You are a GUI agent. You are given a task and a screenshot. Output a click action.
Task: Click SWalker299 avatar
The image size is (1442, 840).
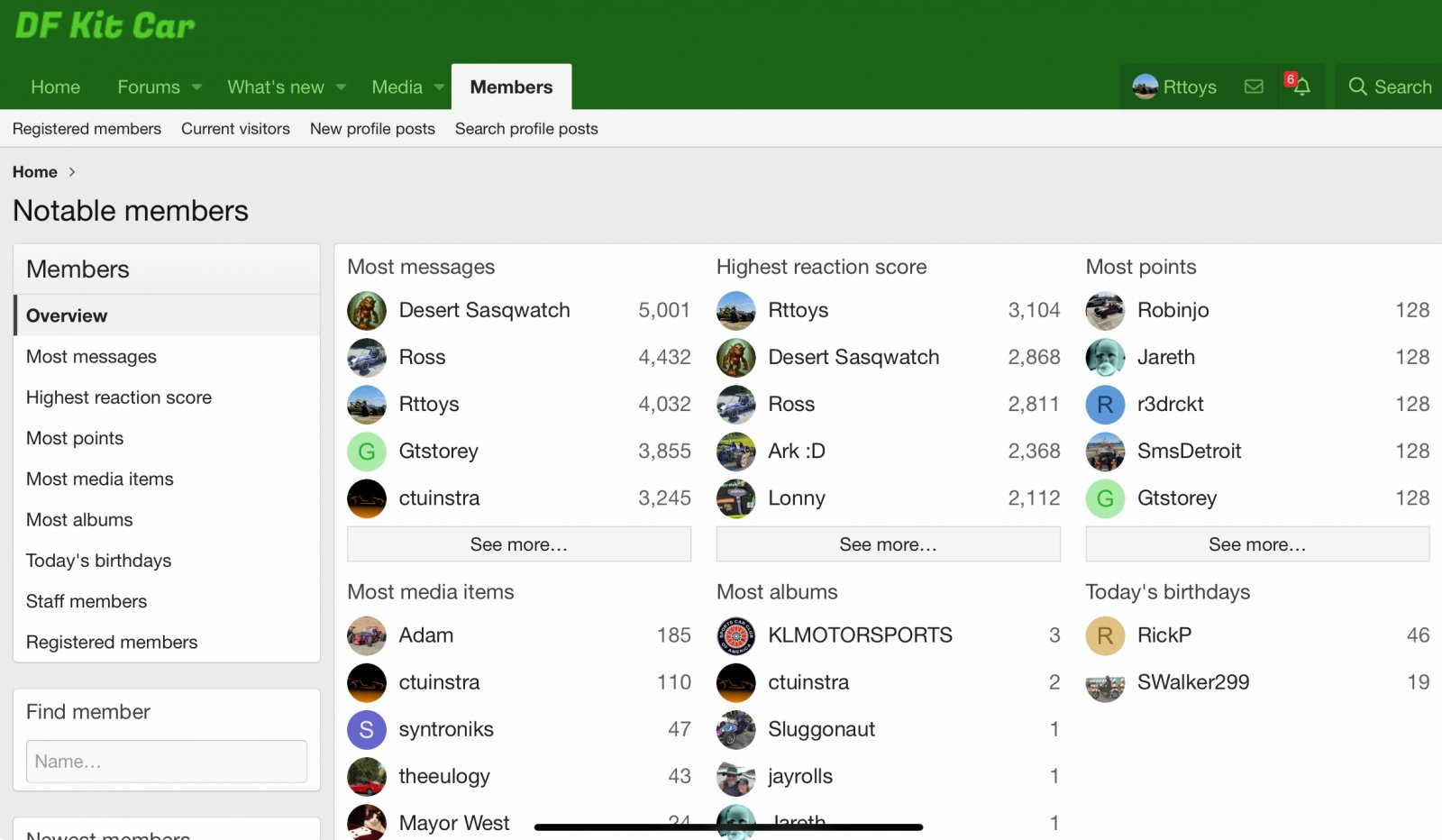click(x=1105, y=683)
